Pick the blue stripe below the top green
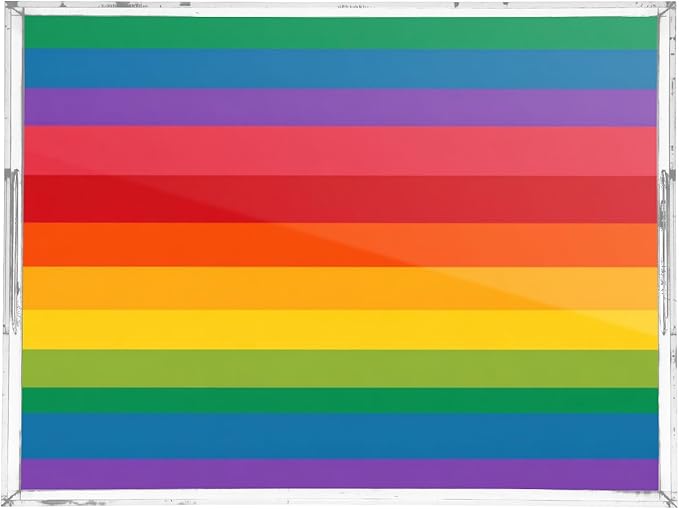The height and width of the screenshot is (509, 679). tap(341, 69)
